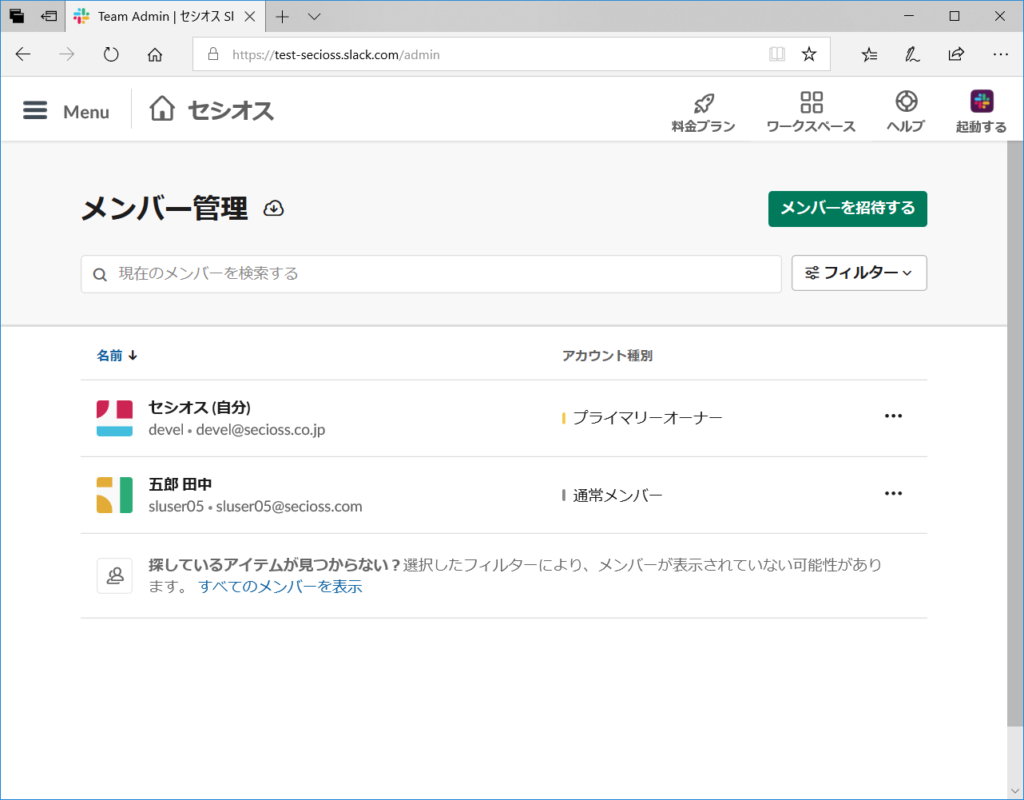The image size is (1024, 800).
Task: Click the export/download icon next to メンバー管理
Action: [271, 208]
